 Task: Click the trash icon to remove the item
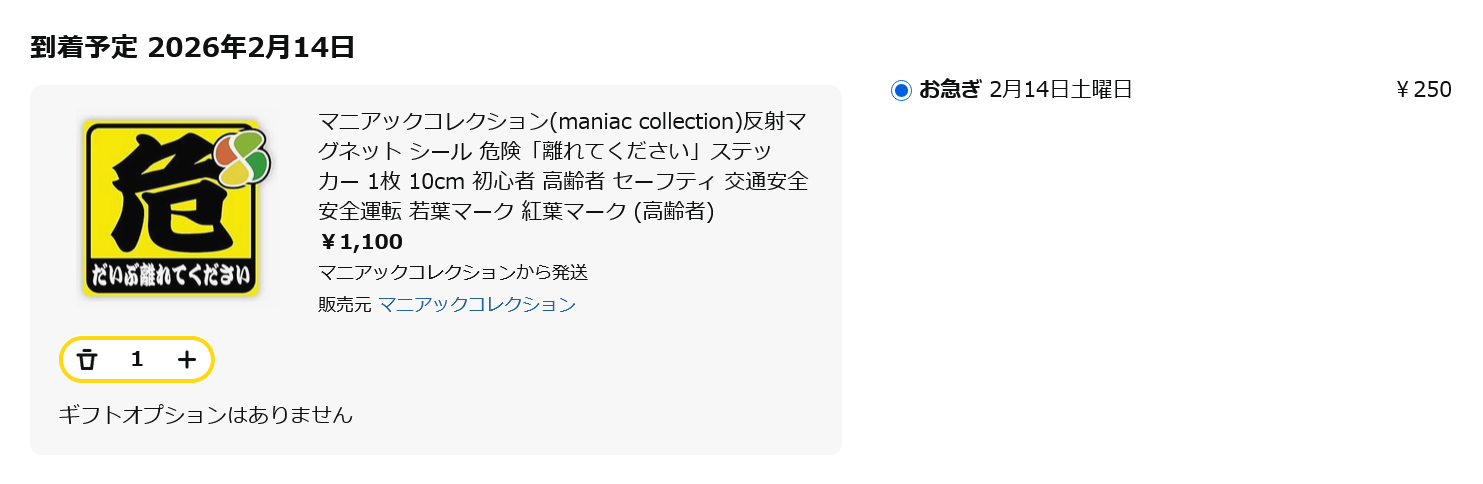click(88, 360)
